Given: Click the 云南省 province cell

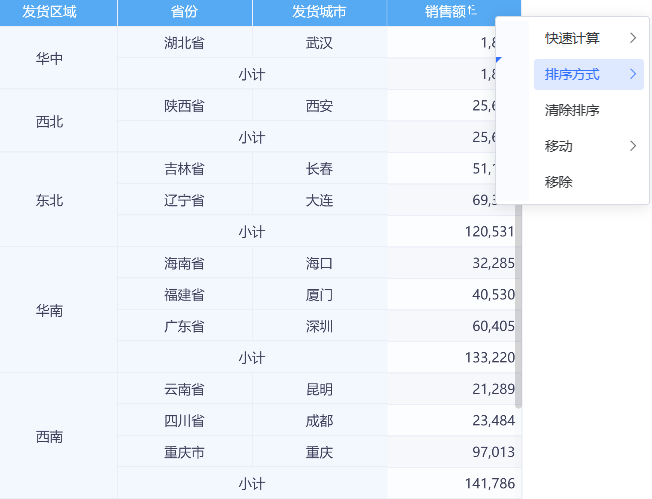Looking at the screenshot, I should 184,389.
